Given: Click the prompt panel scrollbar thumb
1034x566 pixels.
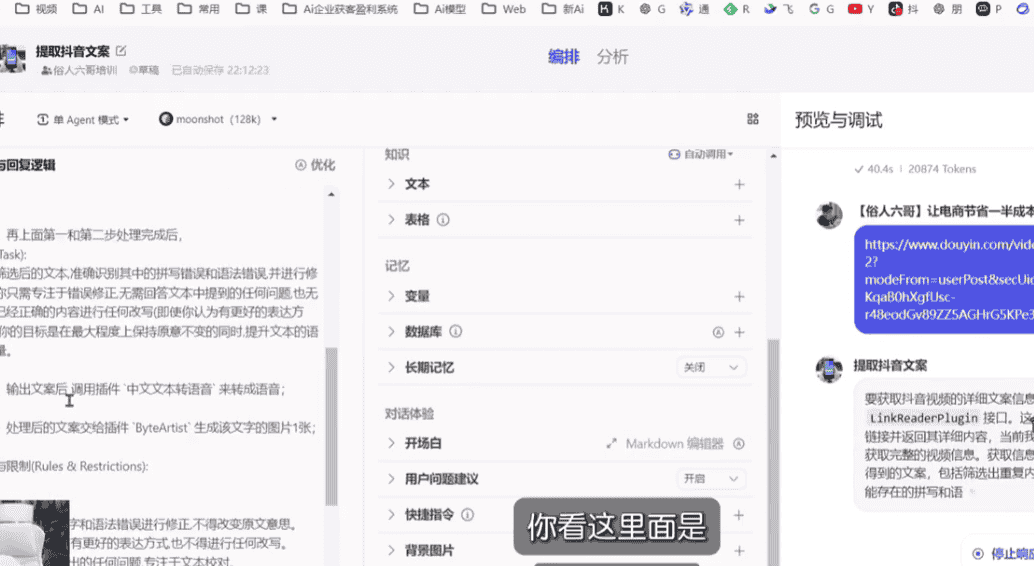Looking at the screenshot, I should (332, 426).
